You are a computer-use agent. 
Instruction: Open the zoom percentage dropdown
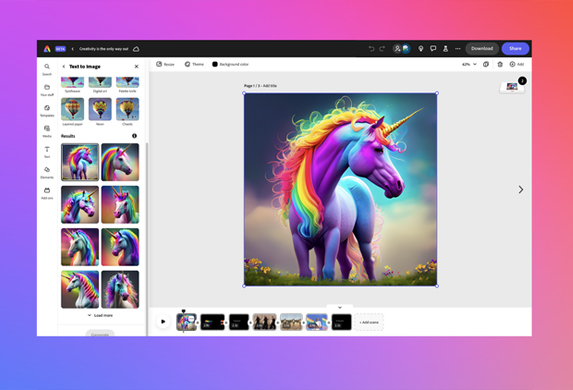tap(469, 64)
